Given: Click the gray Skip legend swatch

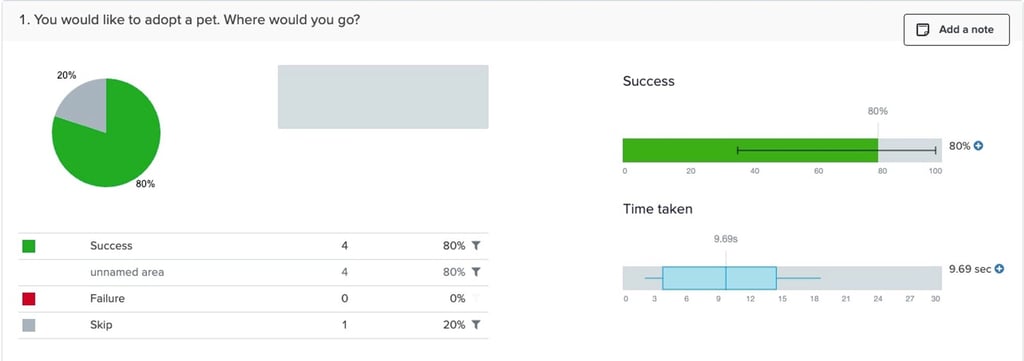Looking at the screenshot, I should [x=29, y=324].
